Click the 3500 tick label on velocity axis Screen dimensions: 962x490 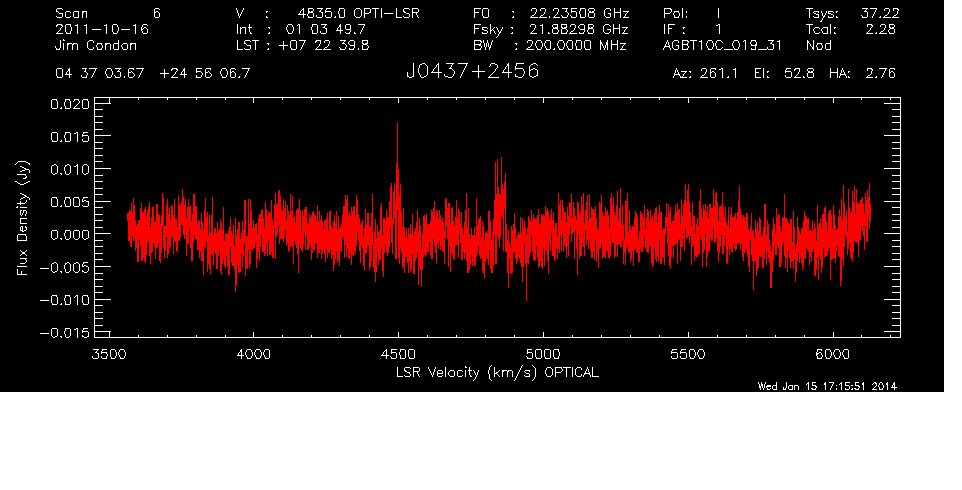point(110,354)
